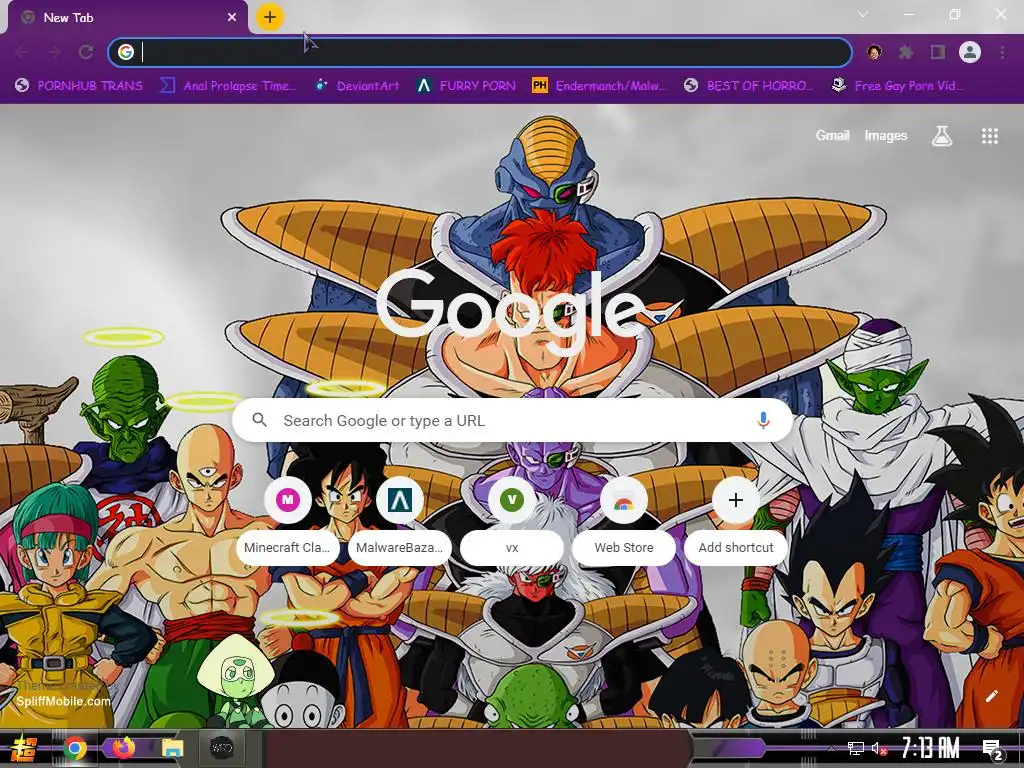Click the Search Google or type a URL box
Image resolution: width=1024 pixels, height=768 pixels.
point(513,420)
